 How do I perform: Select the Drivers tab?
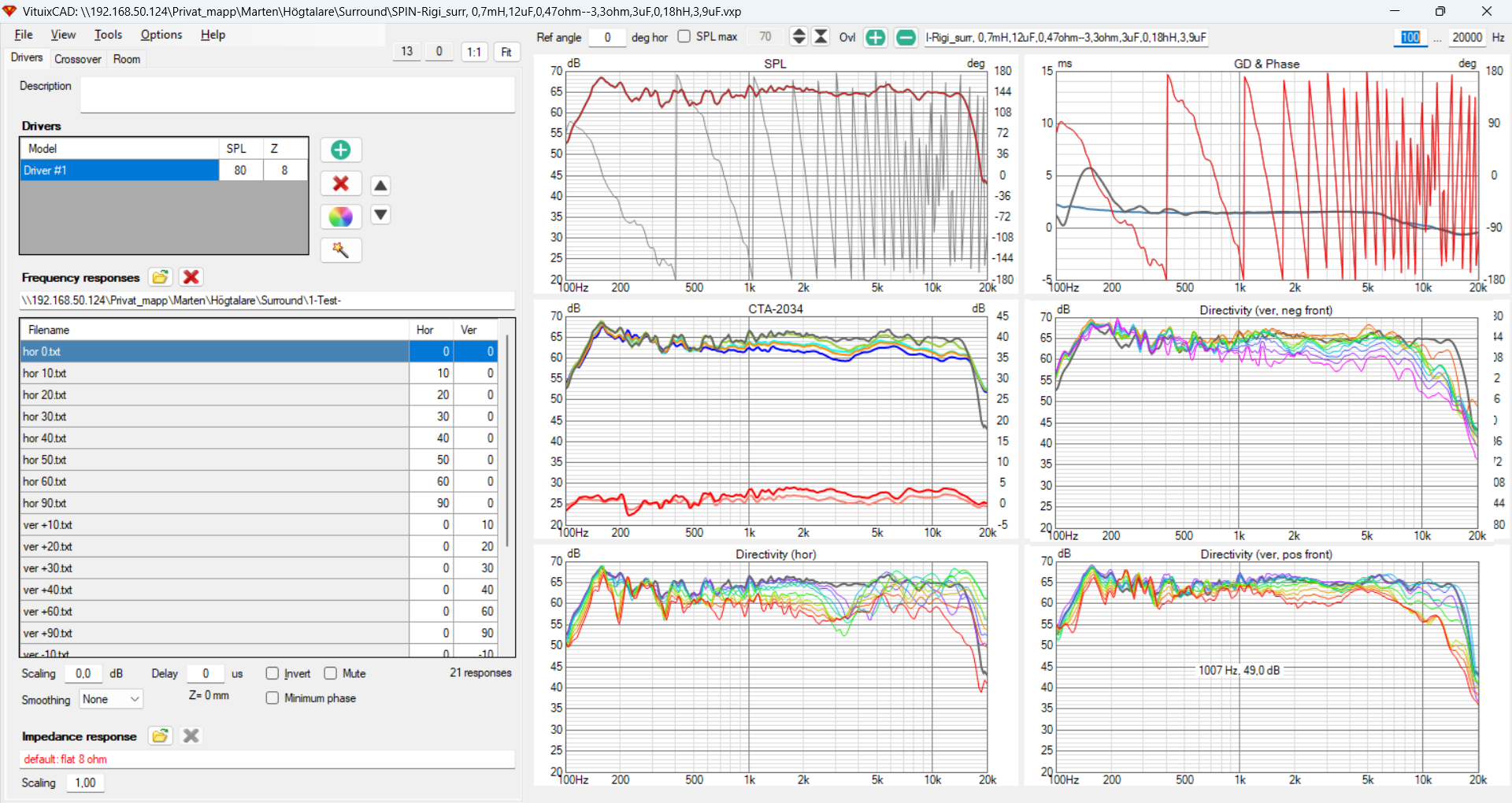(x=27, y=58)
